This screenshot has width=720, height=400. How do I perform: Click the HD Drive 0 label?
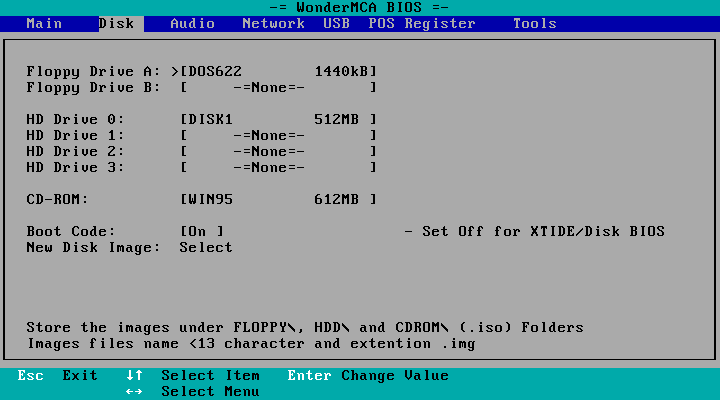[x=75, y=119]
